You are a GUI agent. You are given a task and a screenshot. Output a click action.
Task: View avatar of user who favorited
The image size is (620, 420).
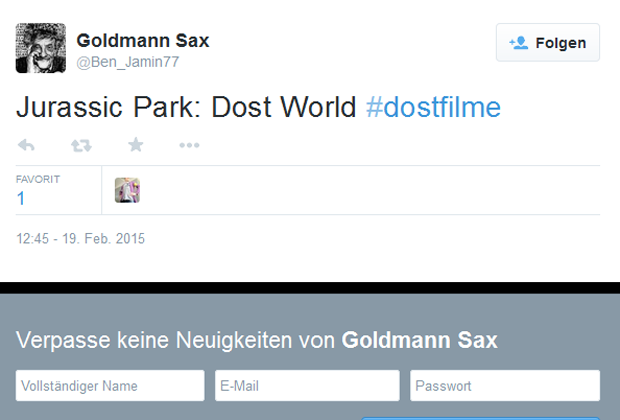click(127, 190)
